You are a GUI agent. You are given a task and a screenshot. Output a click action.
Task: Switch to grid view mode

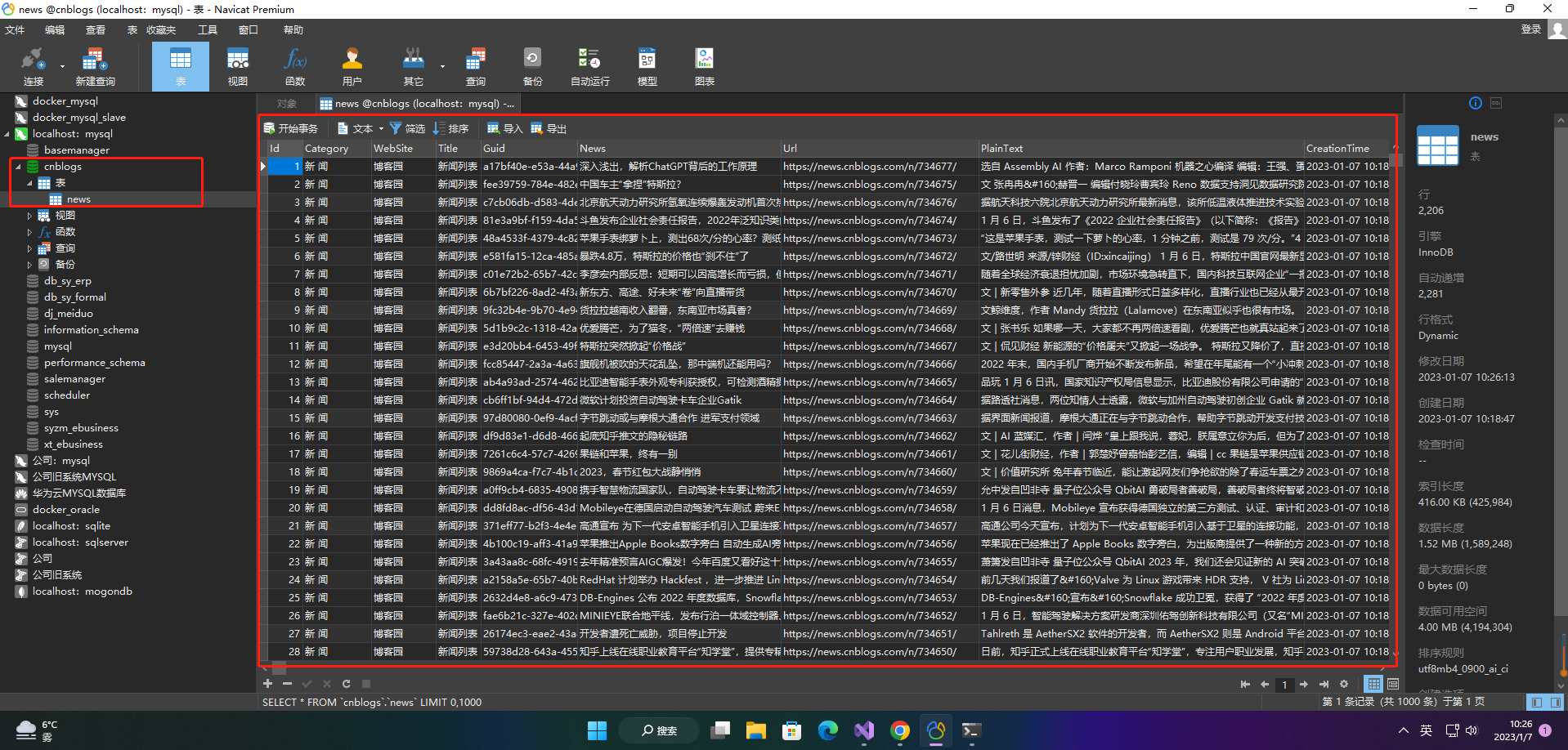(1373, 684)
